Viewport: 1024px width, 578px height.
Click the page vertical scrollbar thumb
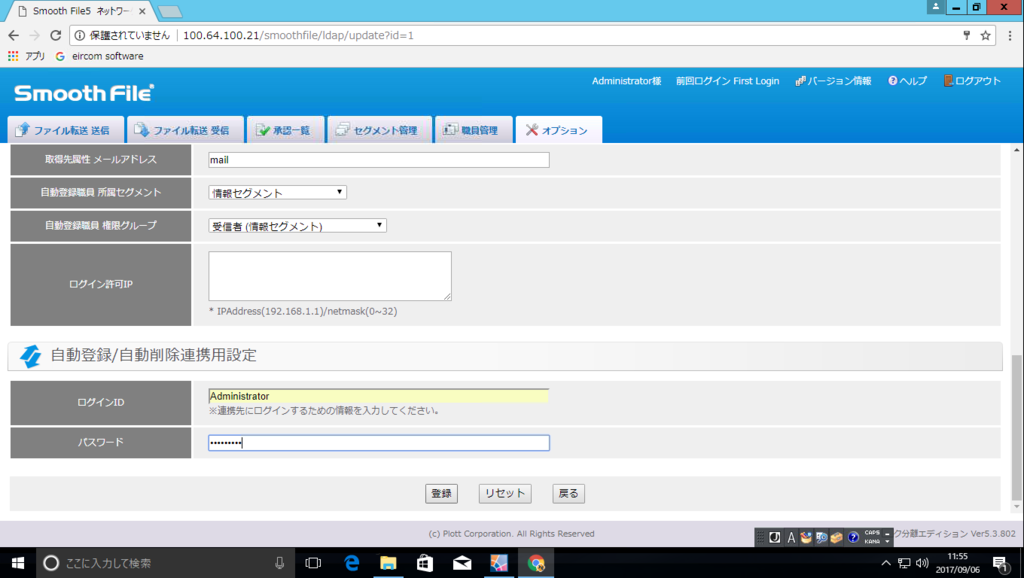(x=1016, y=426)
